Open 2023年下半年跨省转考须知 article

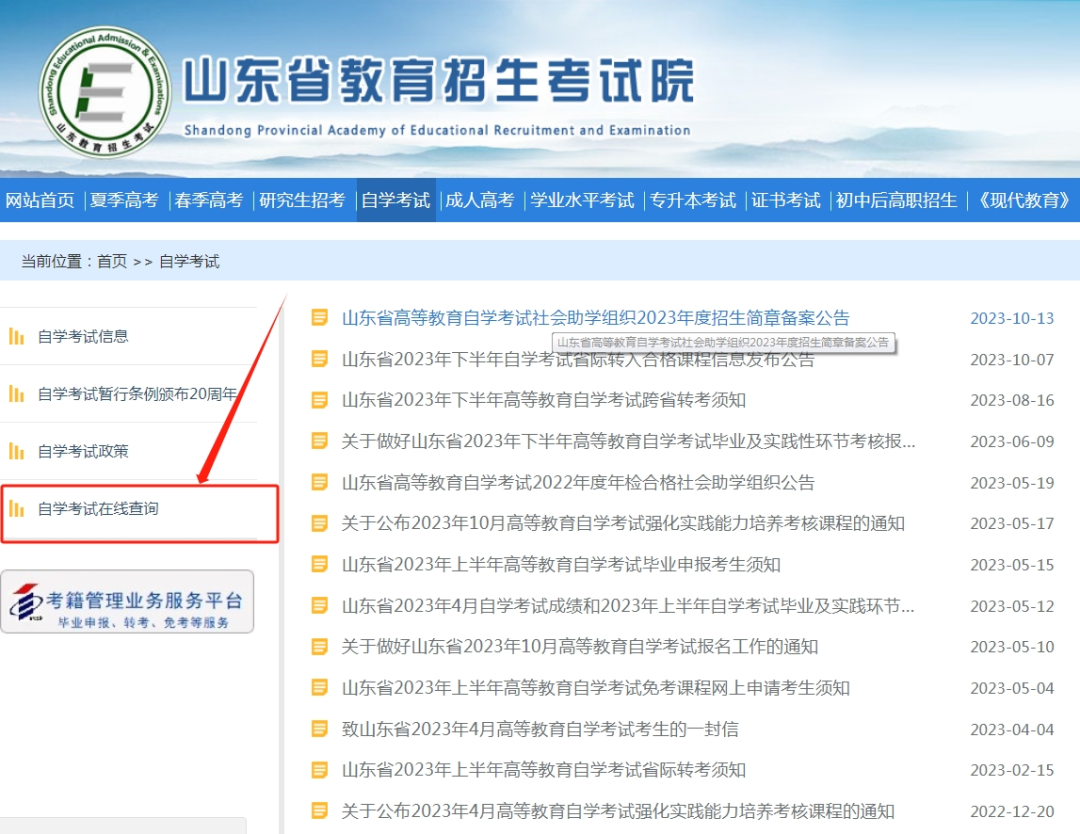(543, 399)
